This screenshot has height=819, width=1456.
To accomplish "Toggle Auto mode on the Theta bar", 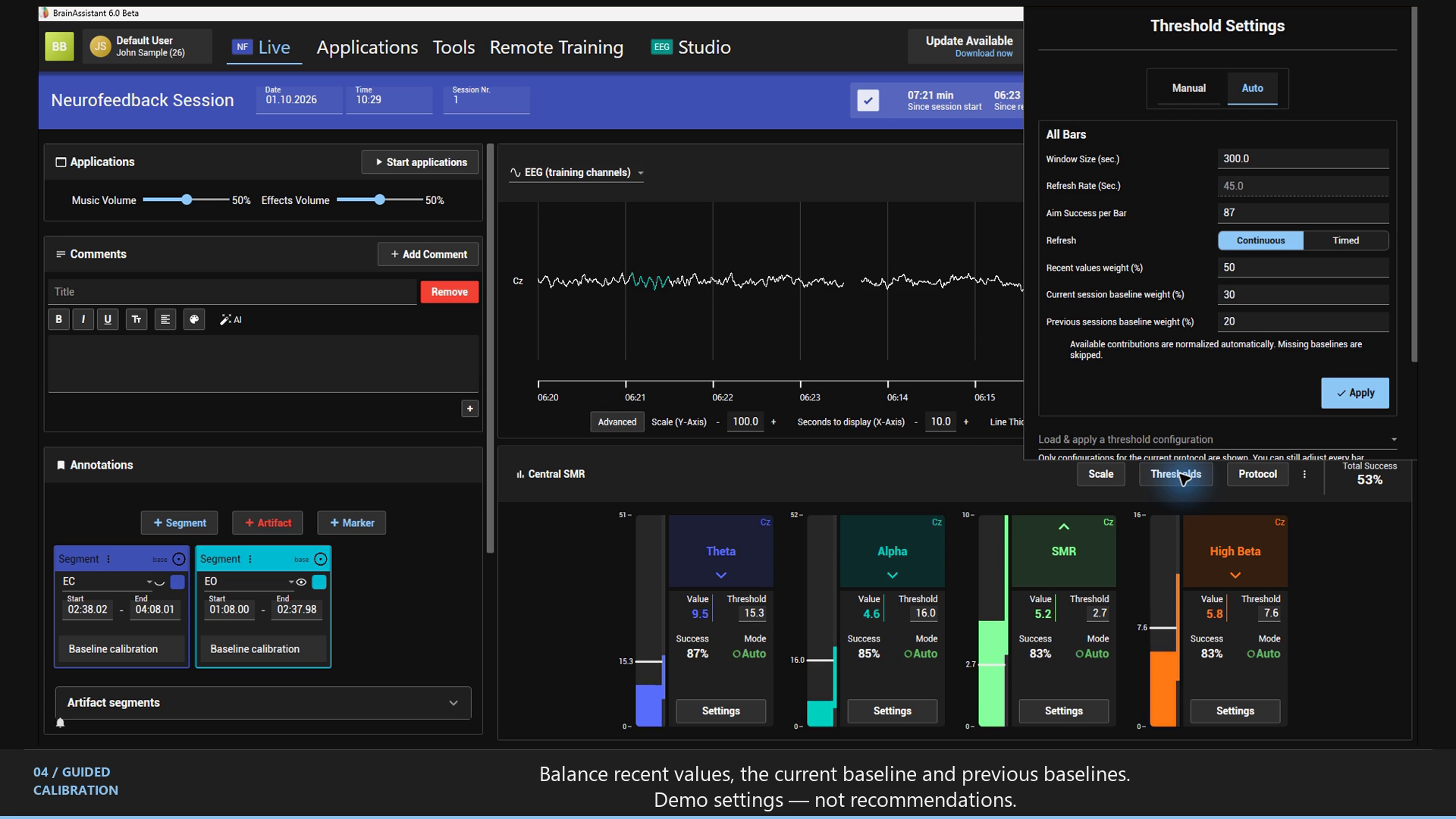I will pos(748,654).
